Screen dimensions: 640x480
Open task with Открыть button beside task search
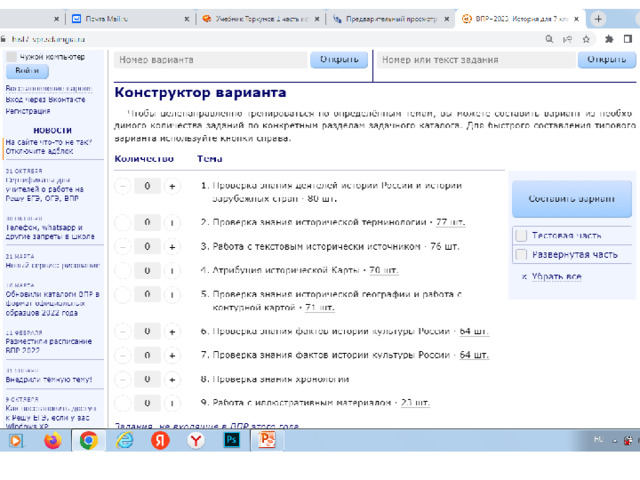607,60
